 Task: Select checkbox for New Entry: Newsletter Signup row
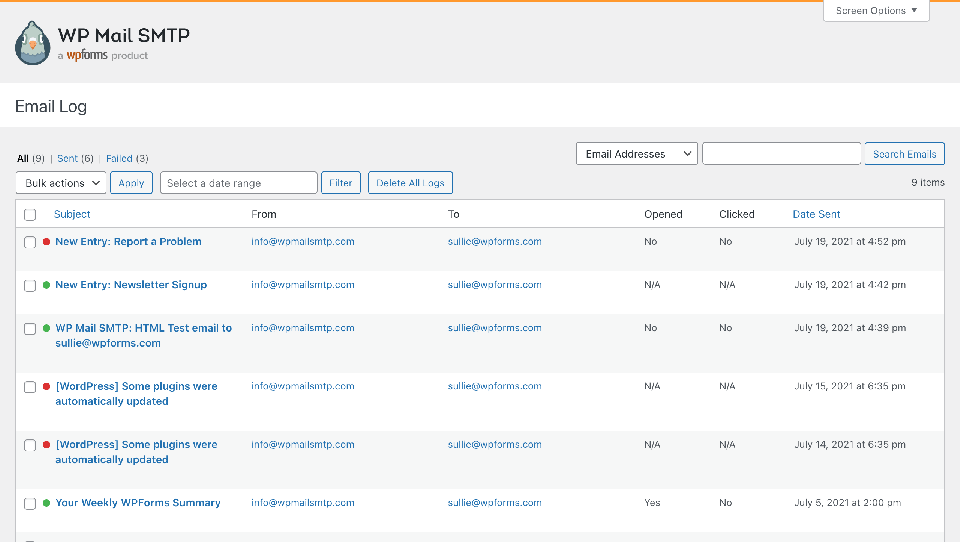[x=30, y=285]
